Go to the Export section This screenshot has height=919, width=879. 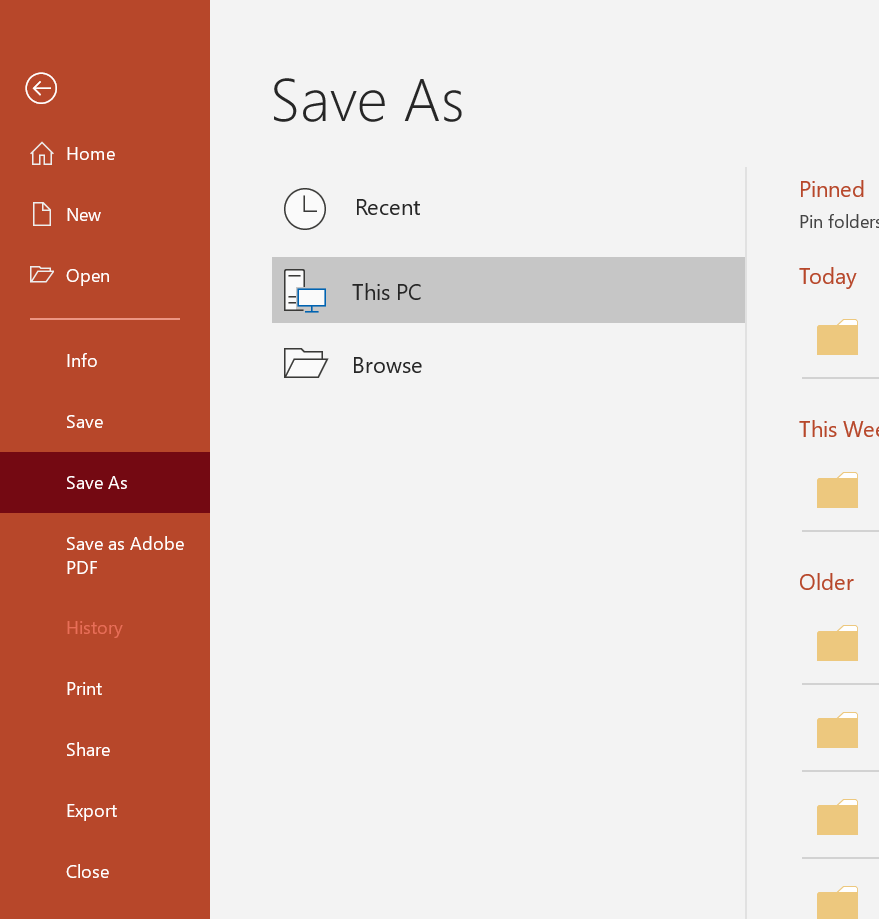coord(105,811)
